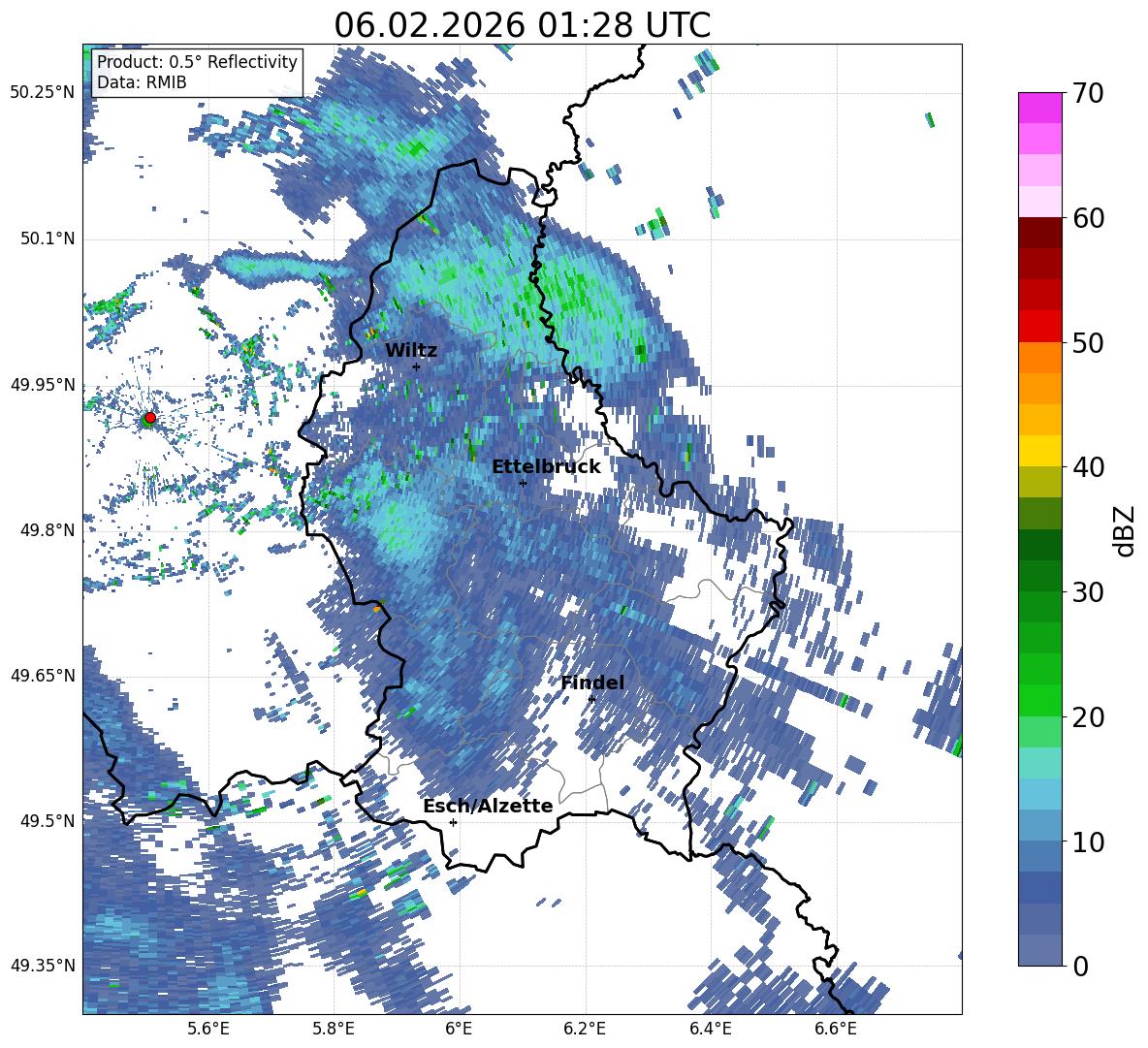Pick the yellow swatch above 40 dBZ
This screenshot has height=1048, width=1148.
pos(1039,451)
